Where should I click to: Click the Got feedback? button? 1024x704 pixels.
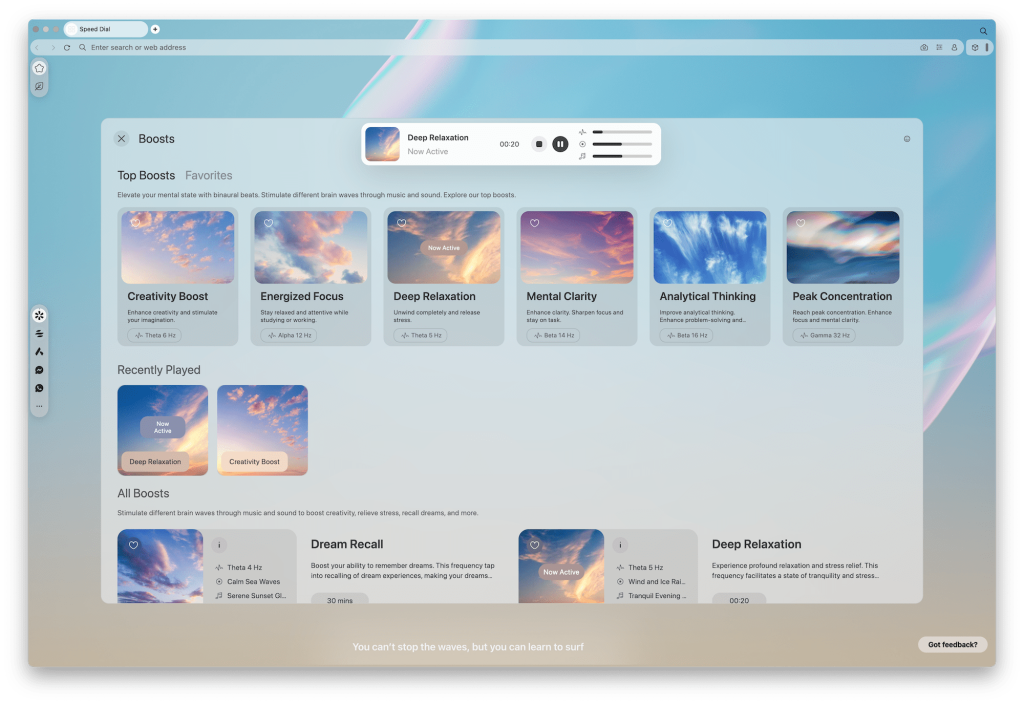[x=952, y=644]
